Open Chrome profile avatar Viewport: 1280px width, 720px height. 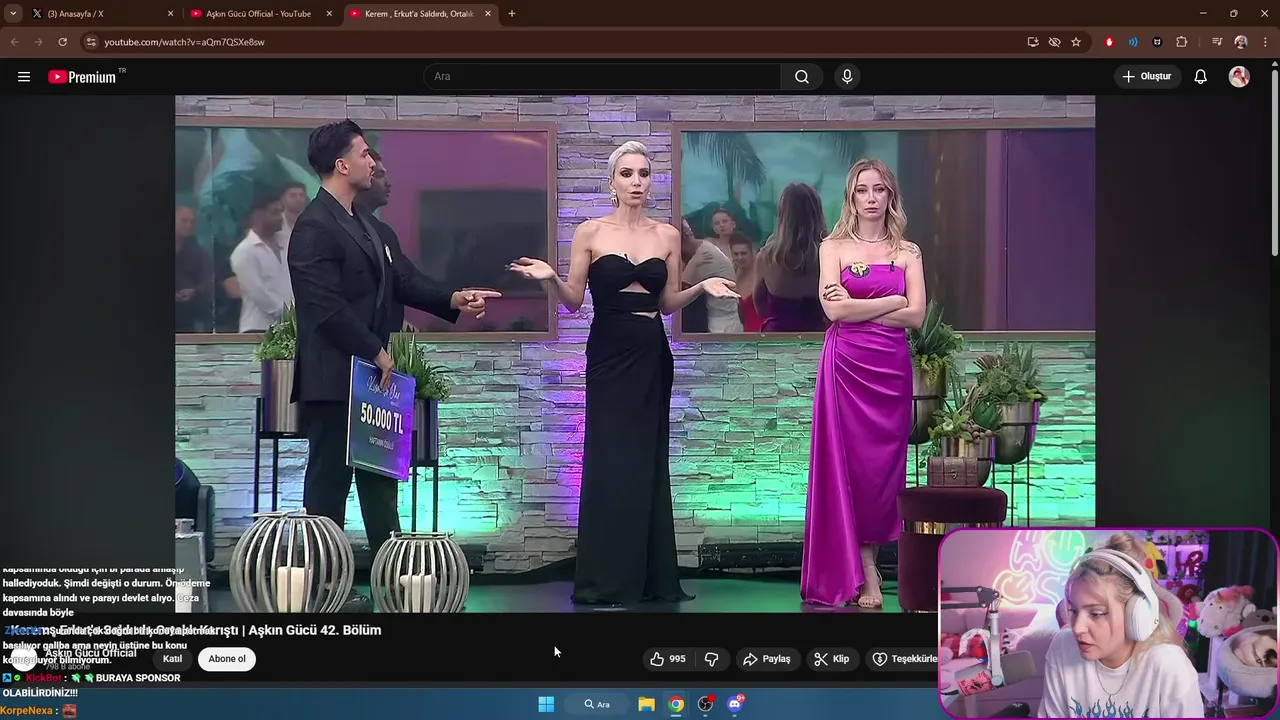click(1241, 42)
